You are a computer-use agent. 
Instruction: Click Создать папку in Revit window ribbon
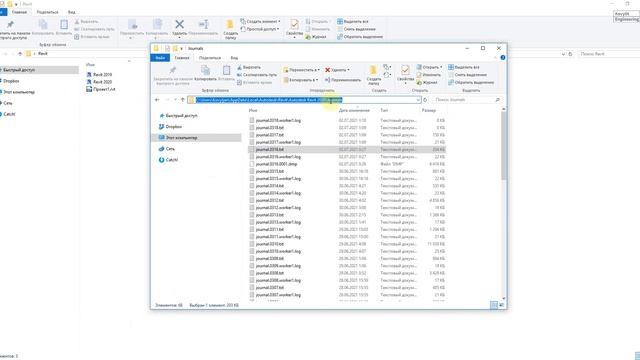coord(231,29)
